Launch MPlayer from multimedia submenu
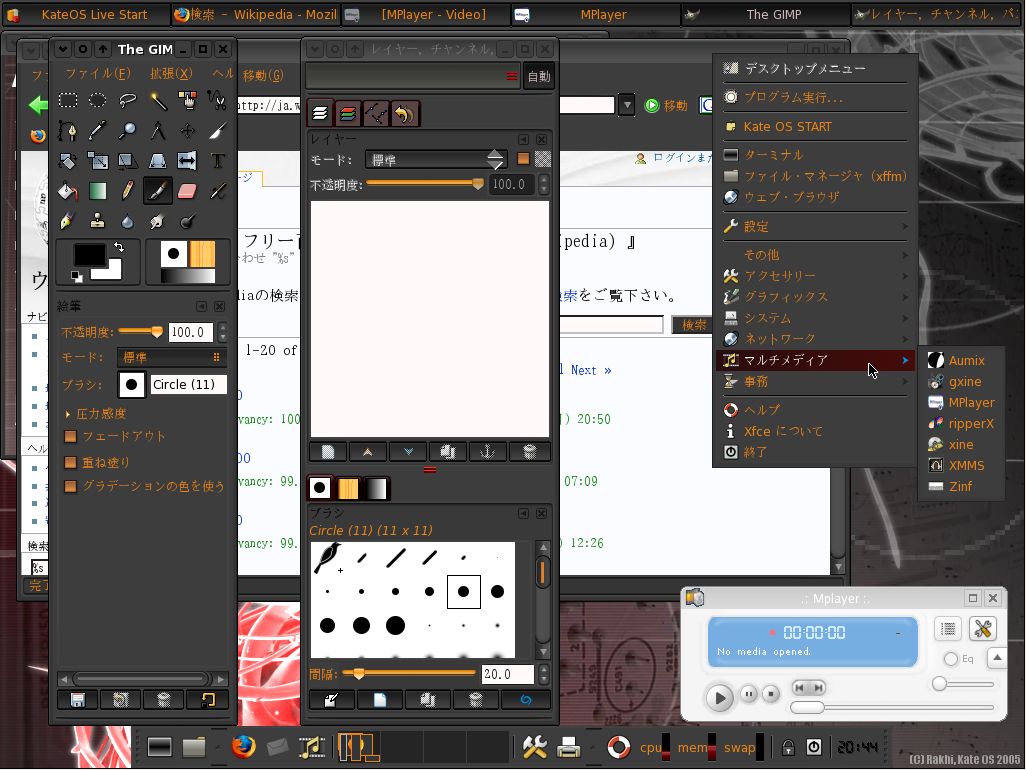 [x=961, y=403]
